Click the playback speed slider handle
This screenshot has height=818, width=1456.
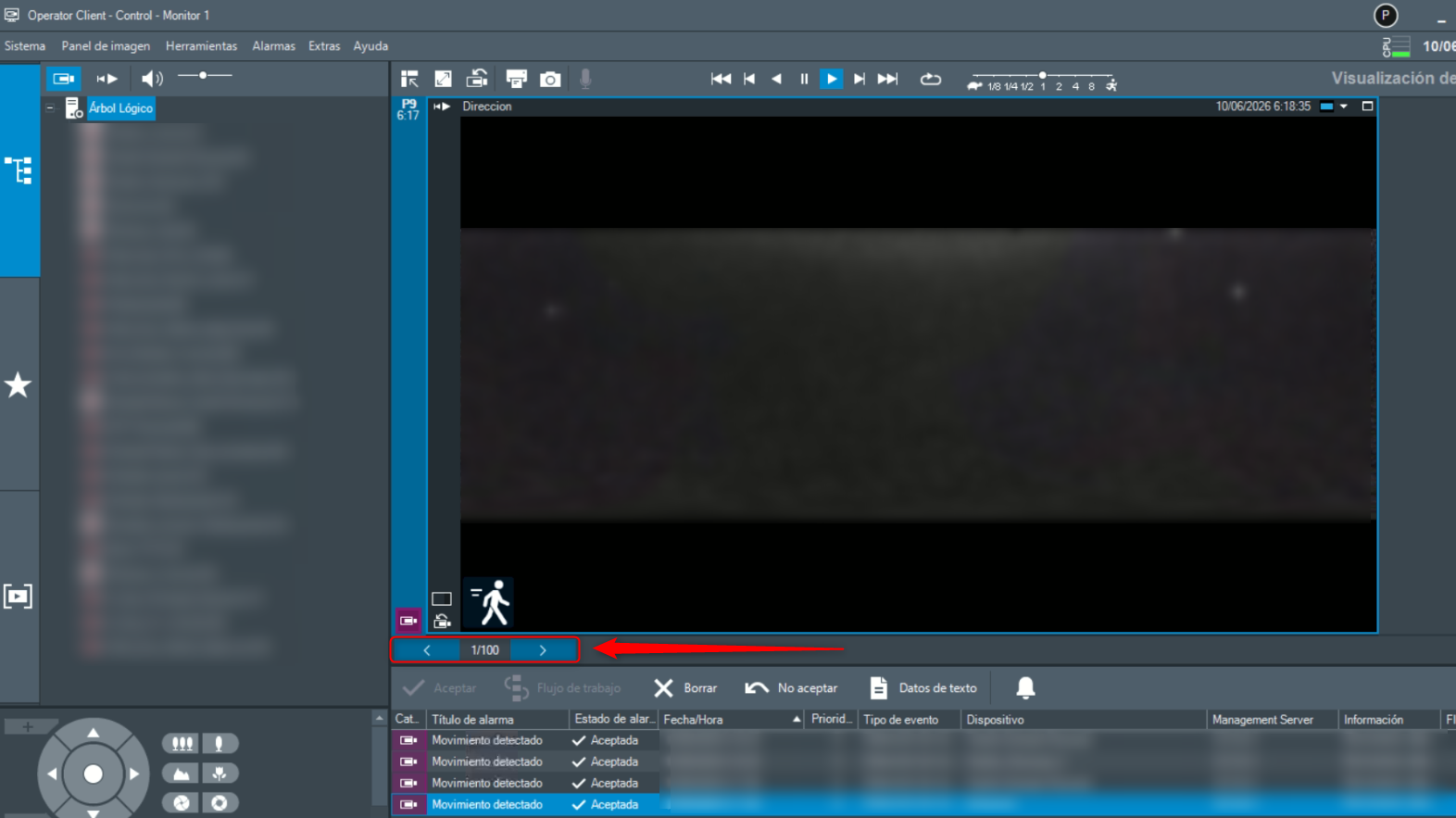click(x=1043, y=75)
